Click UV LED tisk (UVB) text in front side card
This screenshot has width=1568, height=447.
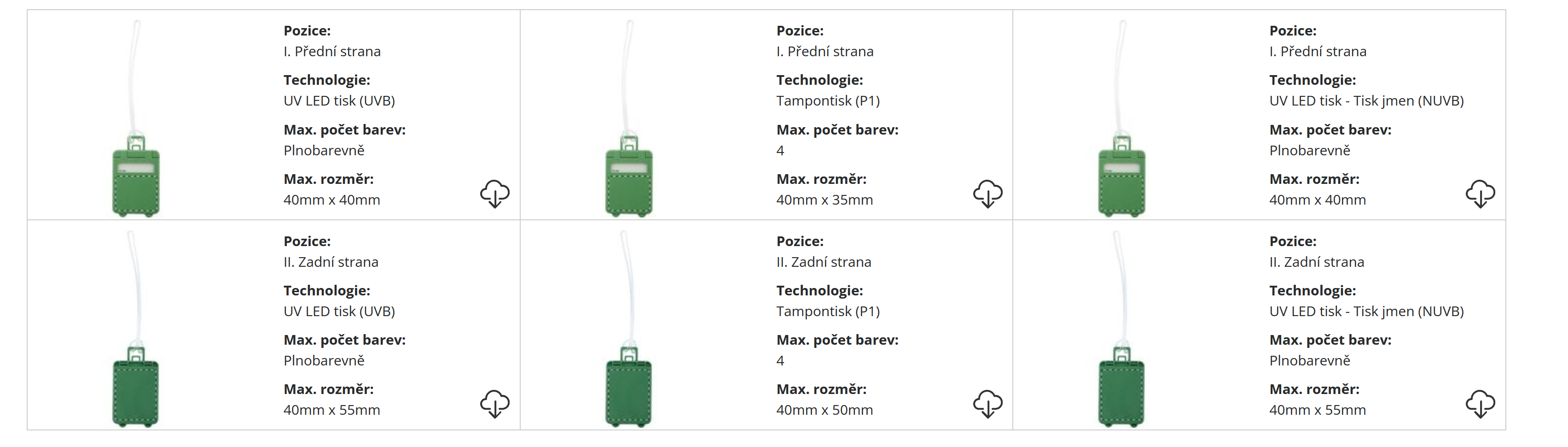tap(339, 101)
